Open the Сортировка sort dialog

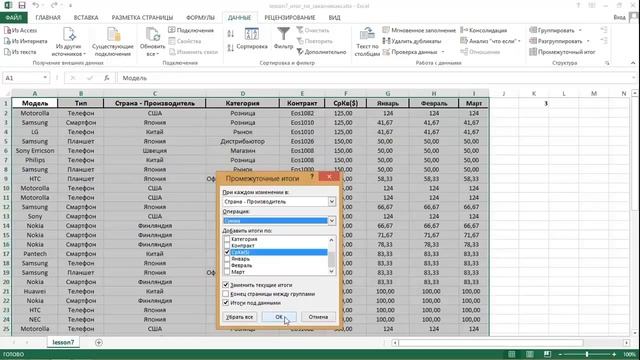(252, 39)
